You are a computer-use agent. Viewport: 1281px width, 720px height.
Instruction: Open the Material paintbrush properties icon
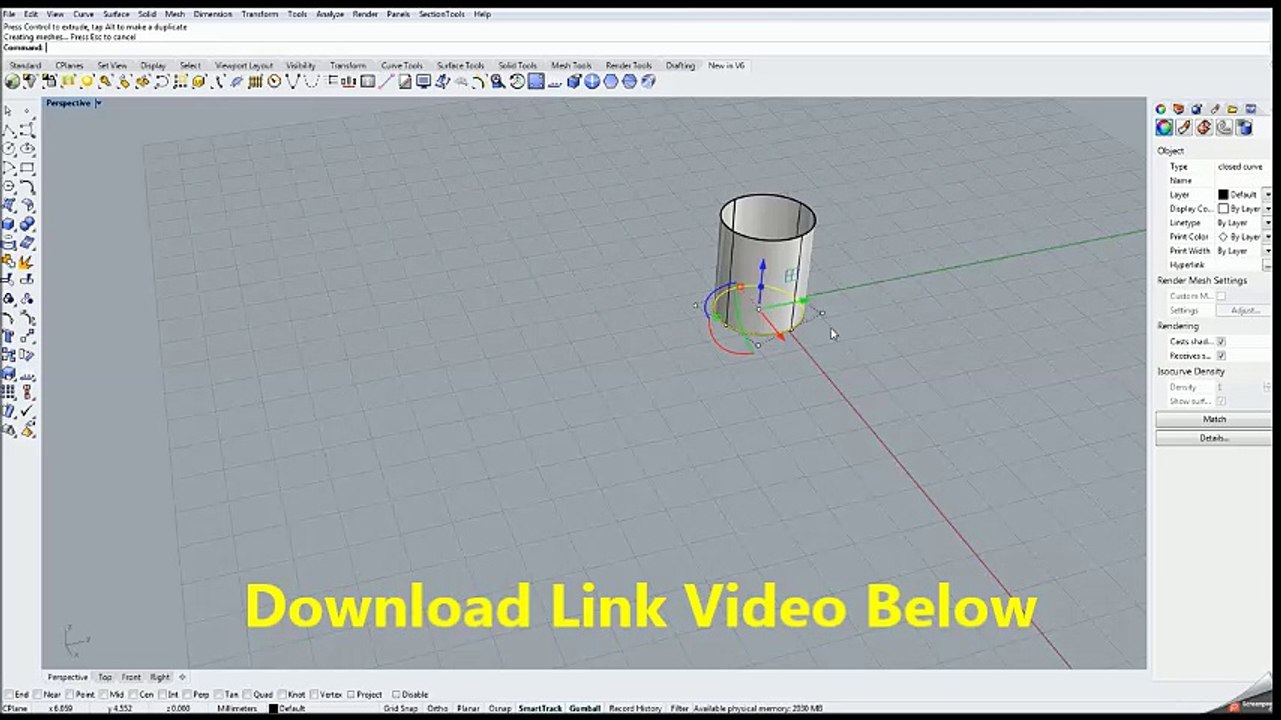point(1184,128)
